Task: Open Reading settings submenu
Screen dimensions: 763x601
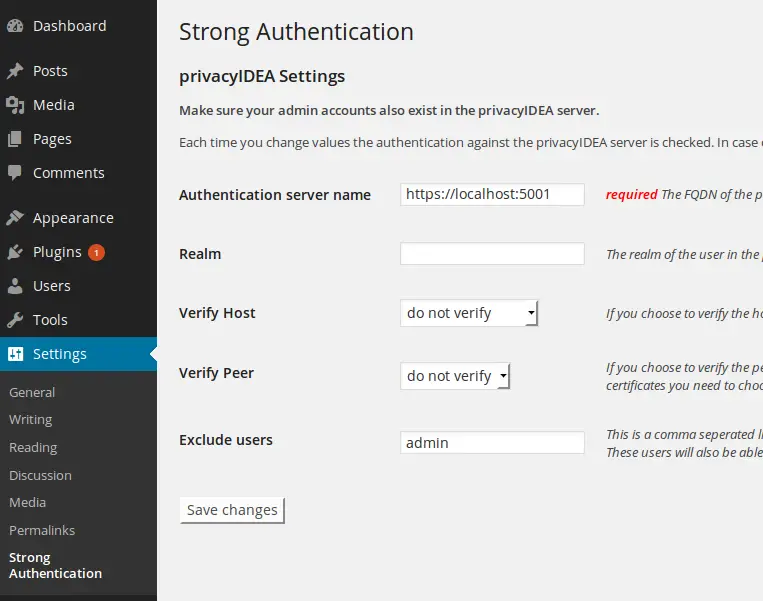Action: [x=33, y=447]
